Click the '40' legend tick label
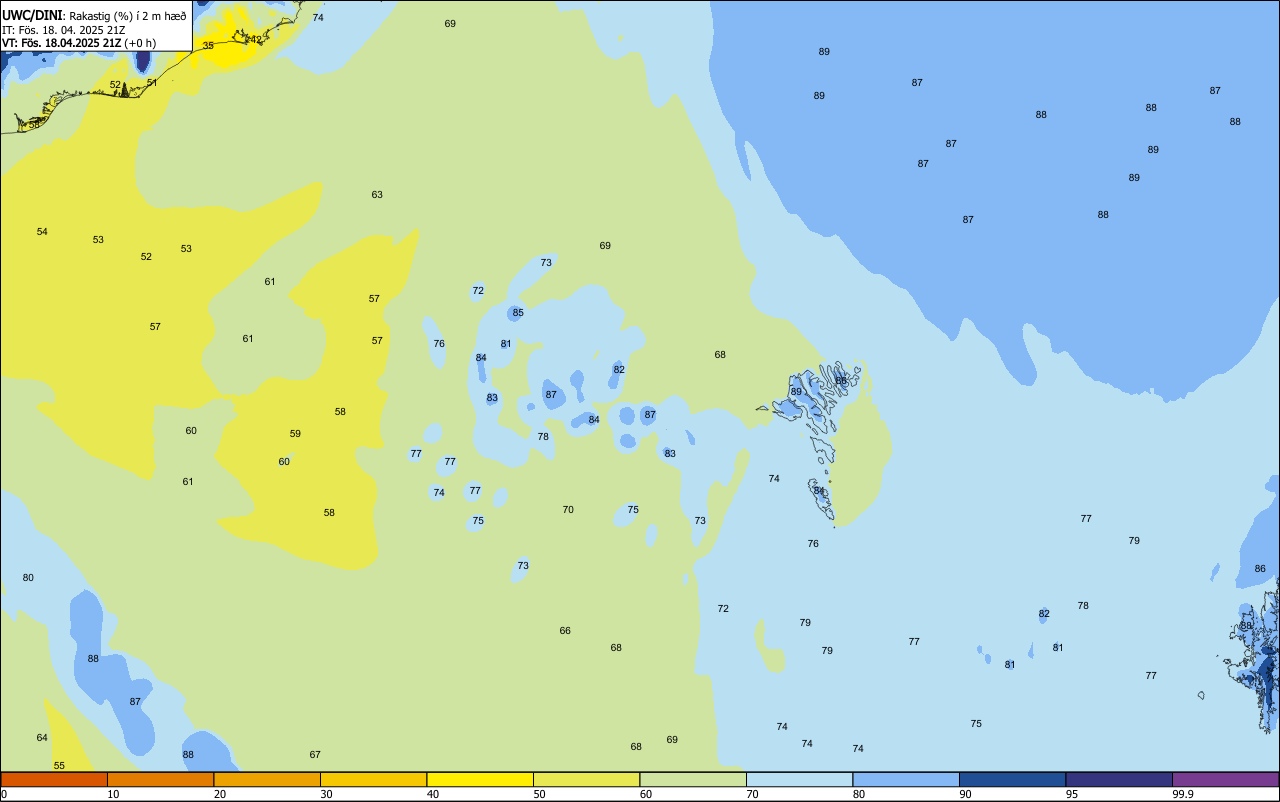This screenshot has width=1280, height=802. point(433,794)
